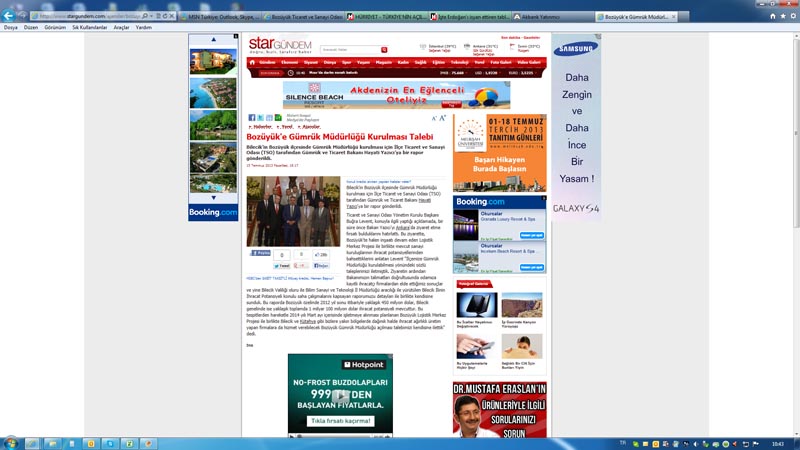Click the article headline text
This screenshot has height=450, width=800.
tap(340, 137)
